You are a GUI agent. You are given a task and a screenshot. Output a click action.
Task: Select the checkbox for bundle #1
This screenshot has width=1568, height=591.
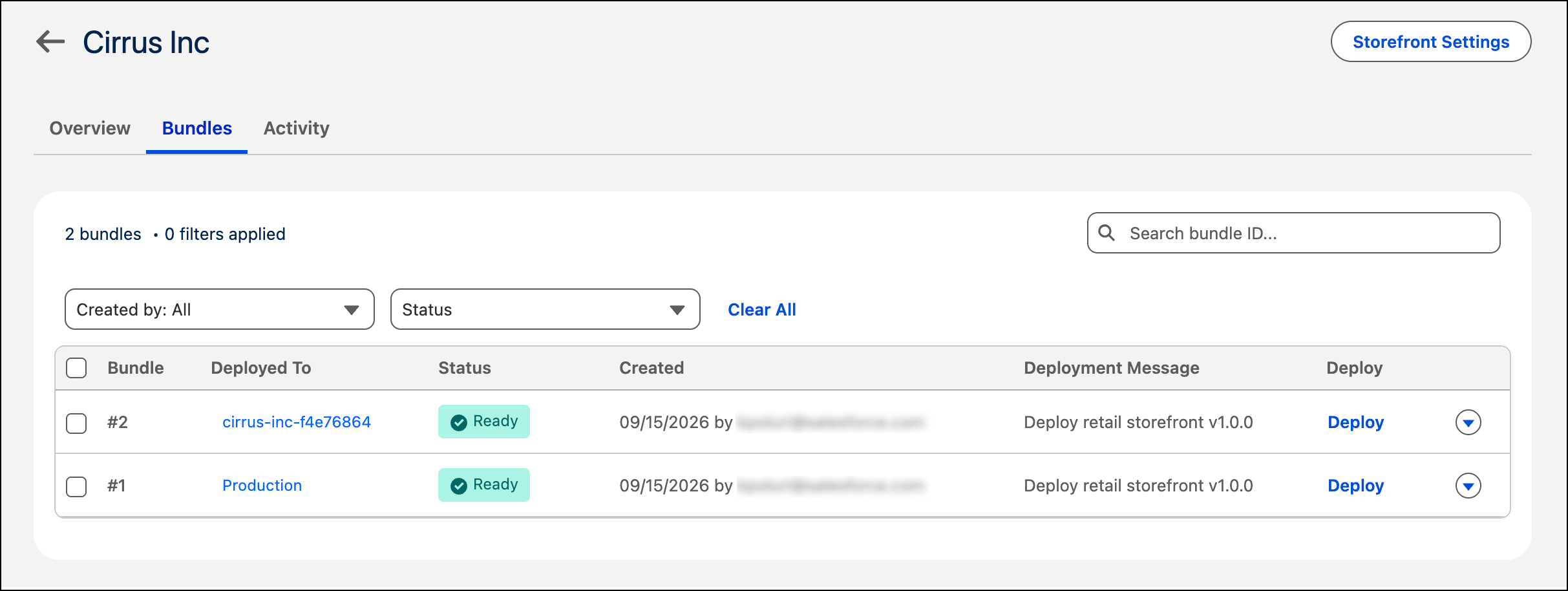coord(76,486)
